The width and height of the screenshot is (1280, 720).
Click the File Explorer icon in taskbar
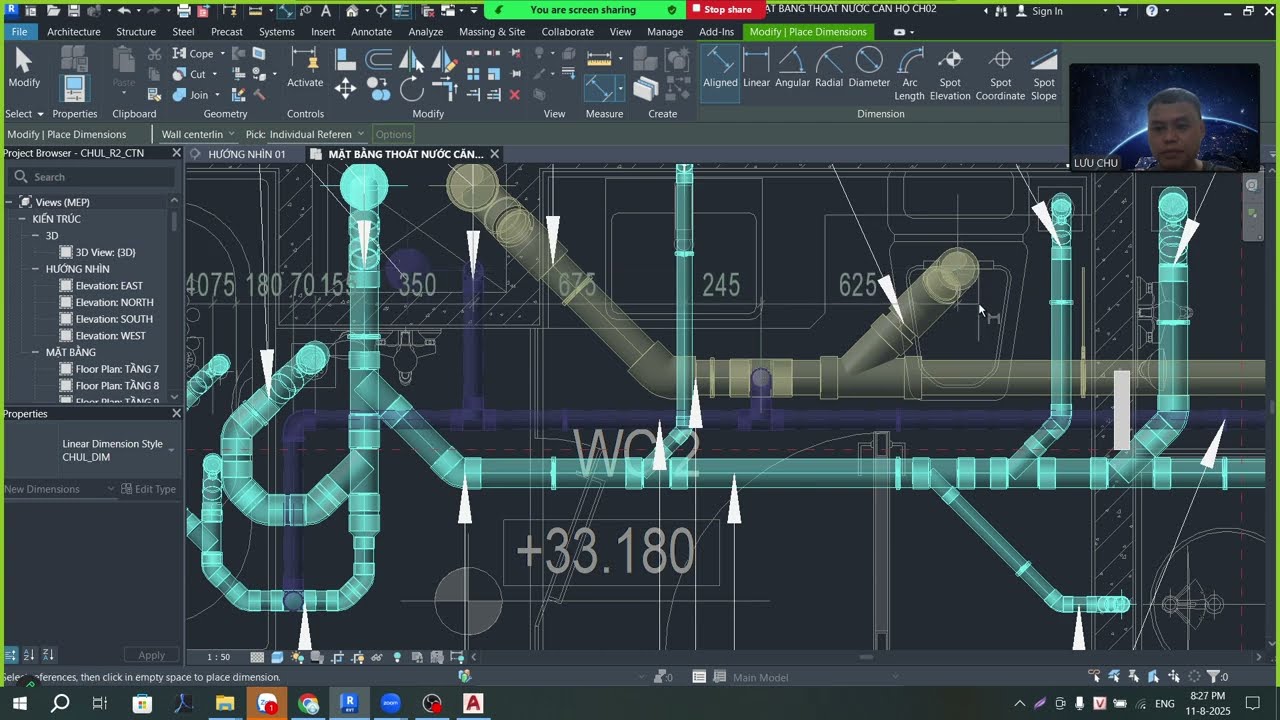[x=225, y=703]
